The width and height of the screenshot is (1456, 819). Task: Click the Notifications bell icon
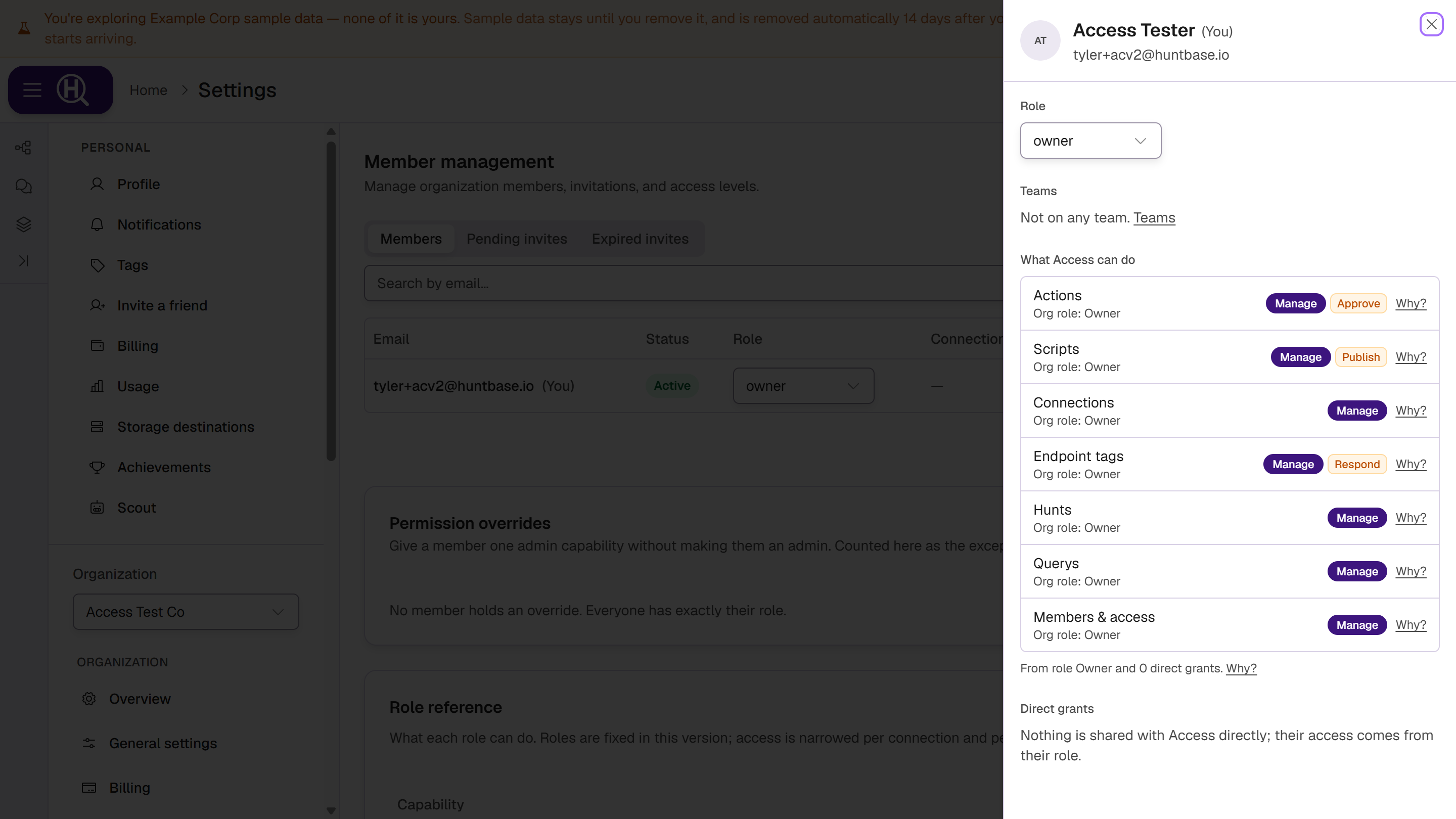(97, 224)
